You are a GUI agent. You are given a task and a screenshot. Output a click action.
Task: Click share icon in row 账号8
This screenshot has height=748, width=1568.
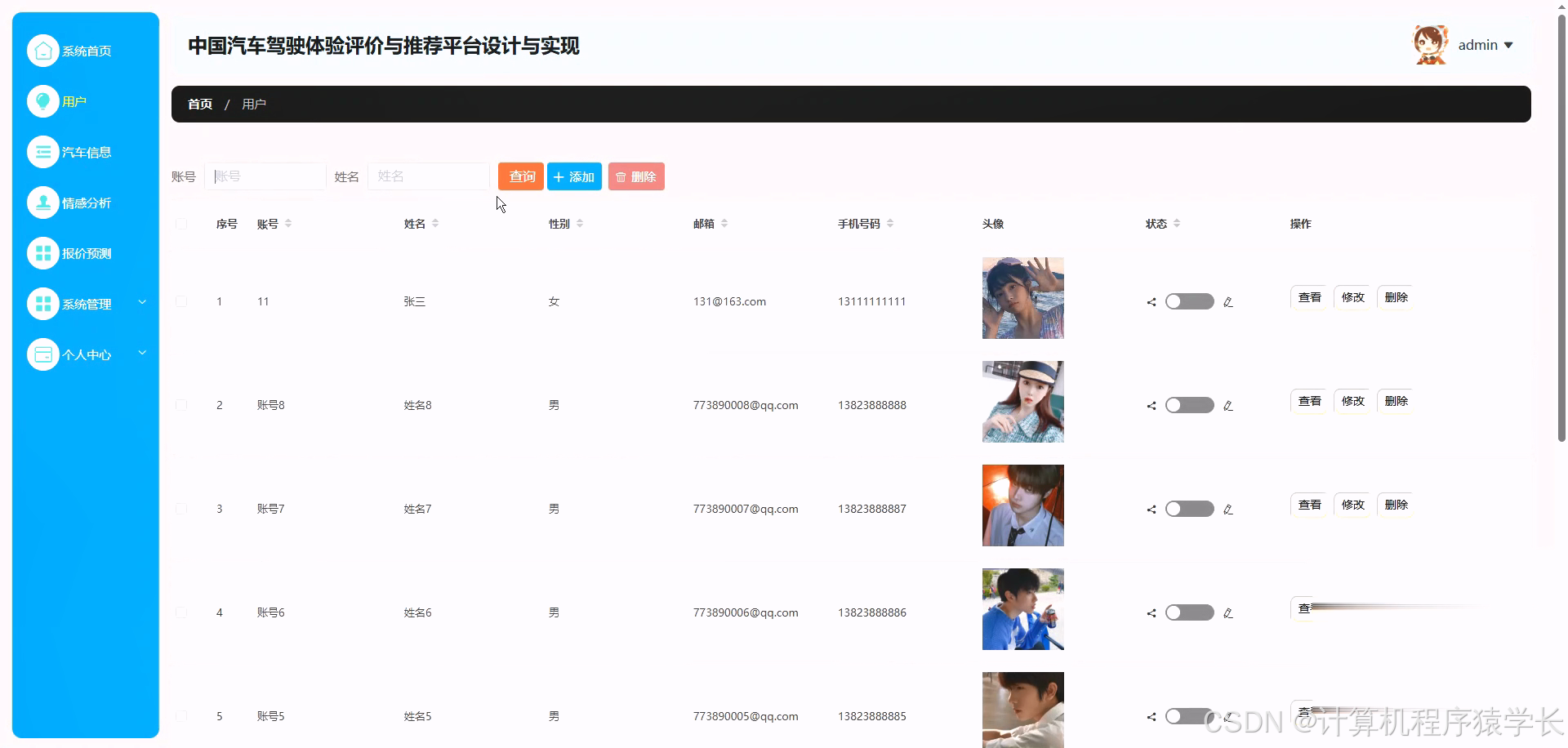(1151, 406)
